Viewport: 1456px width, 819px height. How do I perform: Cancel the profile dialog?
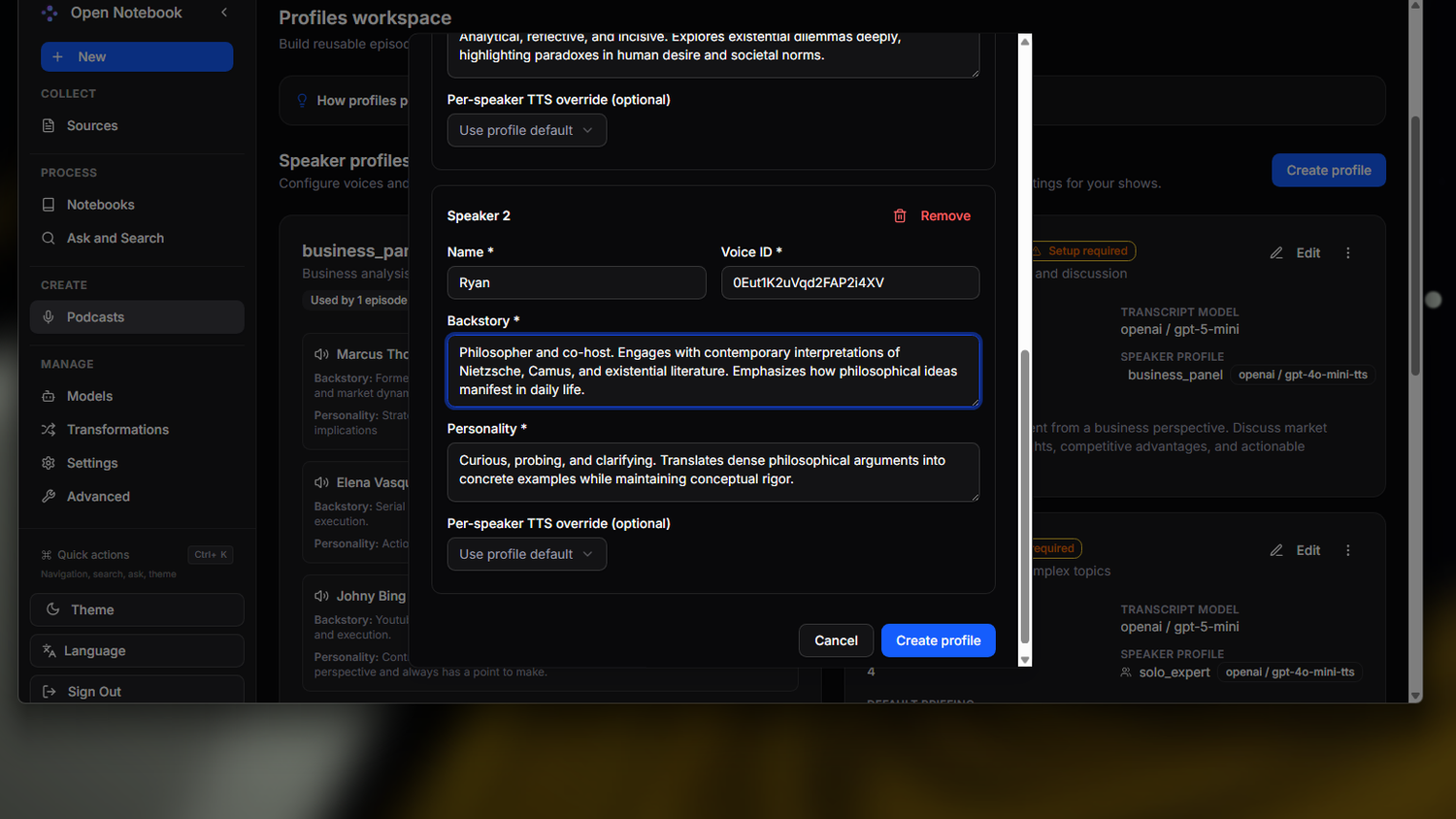[x=836, y=640]
